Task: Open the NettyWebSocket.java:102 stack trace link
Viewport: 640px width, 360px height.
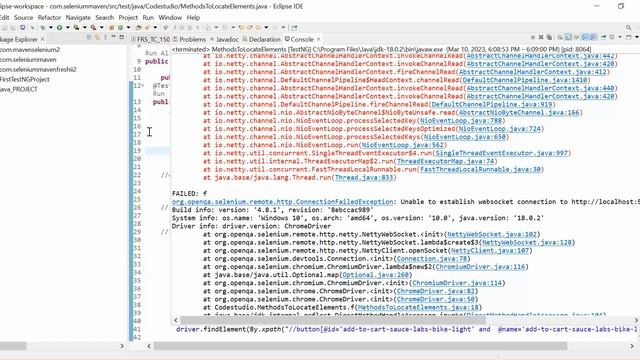Action: (x=492, y=234)
